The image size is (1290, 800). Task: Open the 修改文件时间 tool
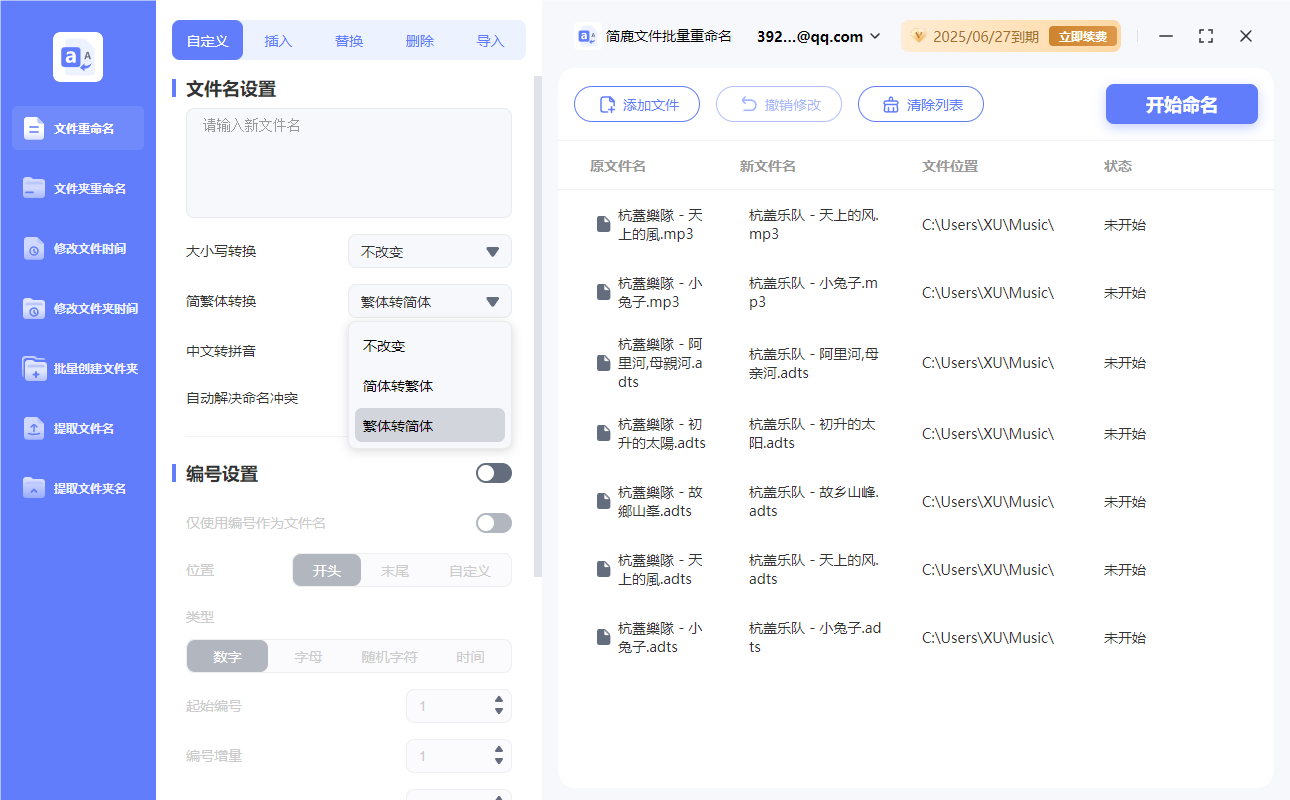76,248
